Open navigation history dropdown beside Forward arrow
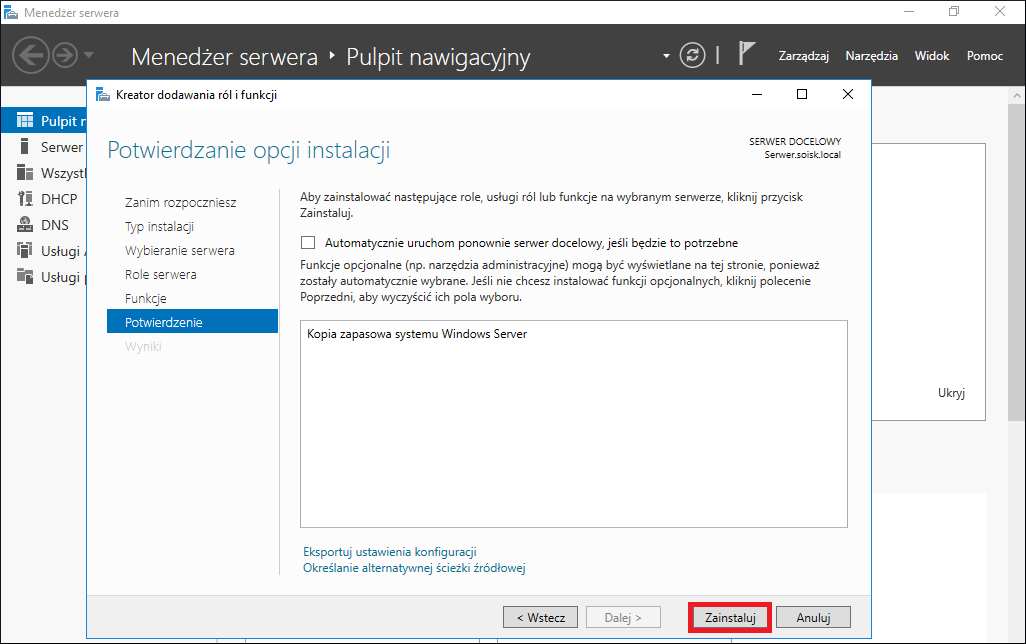Viewport: 1026px width, 644px height. (89, 55)
